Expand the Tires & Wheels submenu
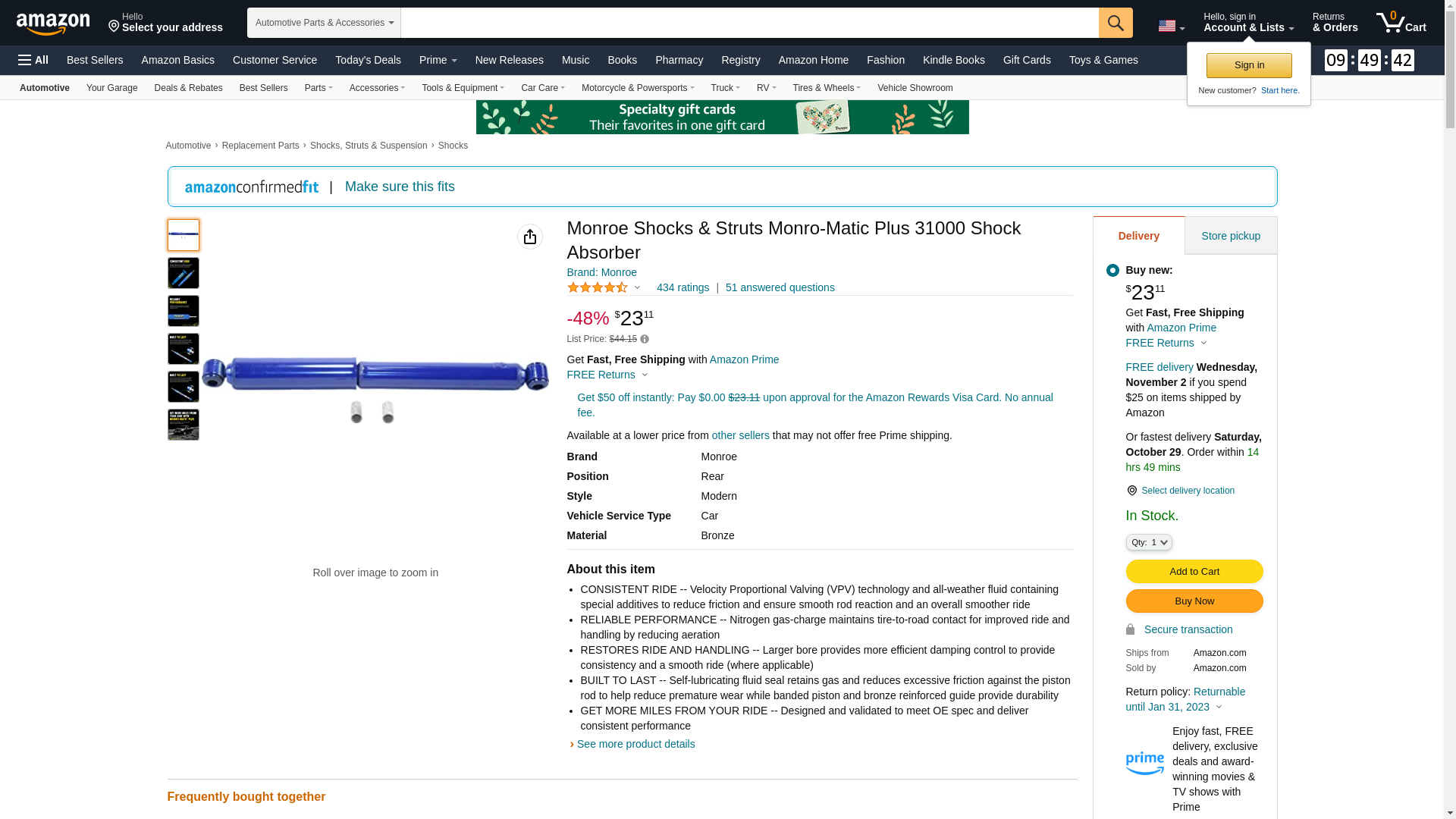The width and height of the screenshot is (1456, 819). tap(826, 88)
